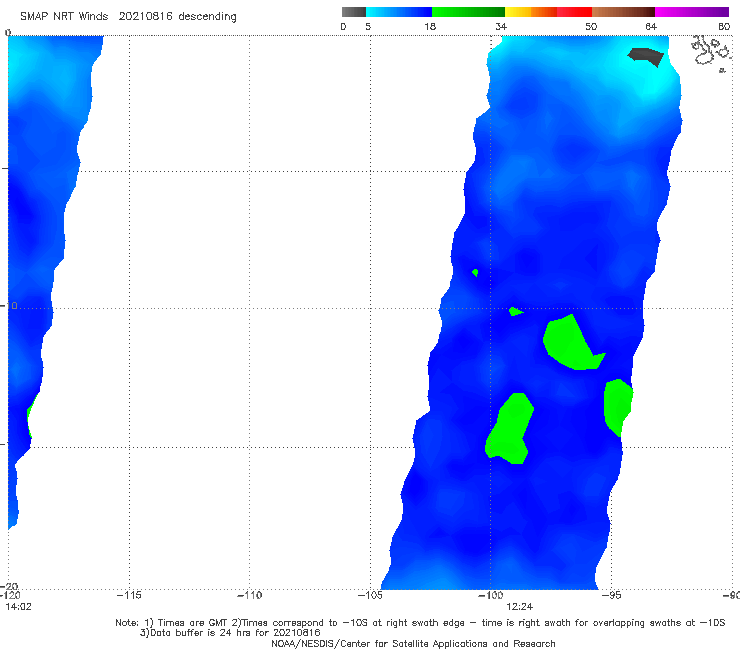Click the green sliver on the left swath's edge
Viewport: 740px width, 650px height.
point(31,415)
